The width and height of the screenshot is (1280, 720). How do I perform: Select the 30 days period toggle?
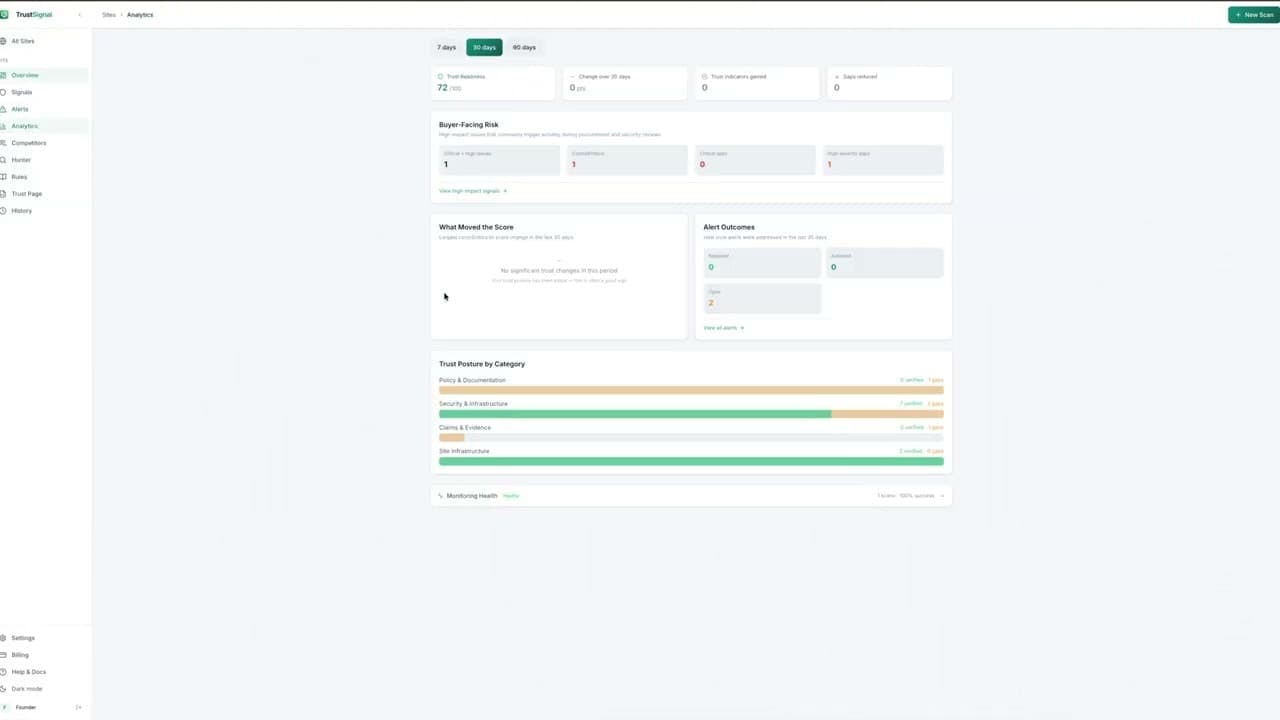(x=484, y=47)
